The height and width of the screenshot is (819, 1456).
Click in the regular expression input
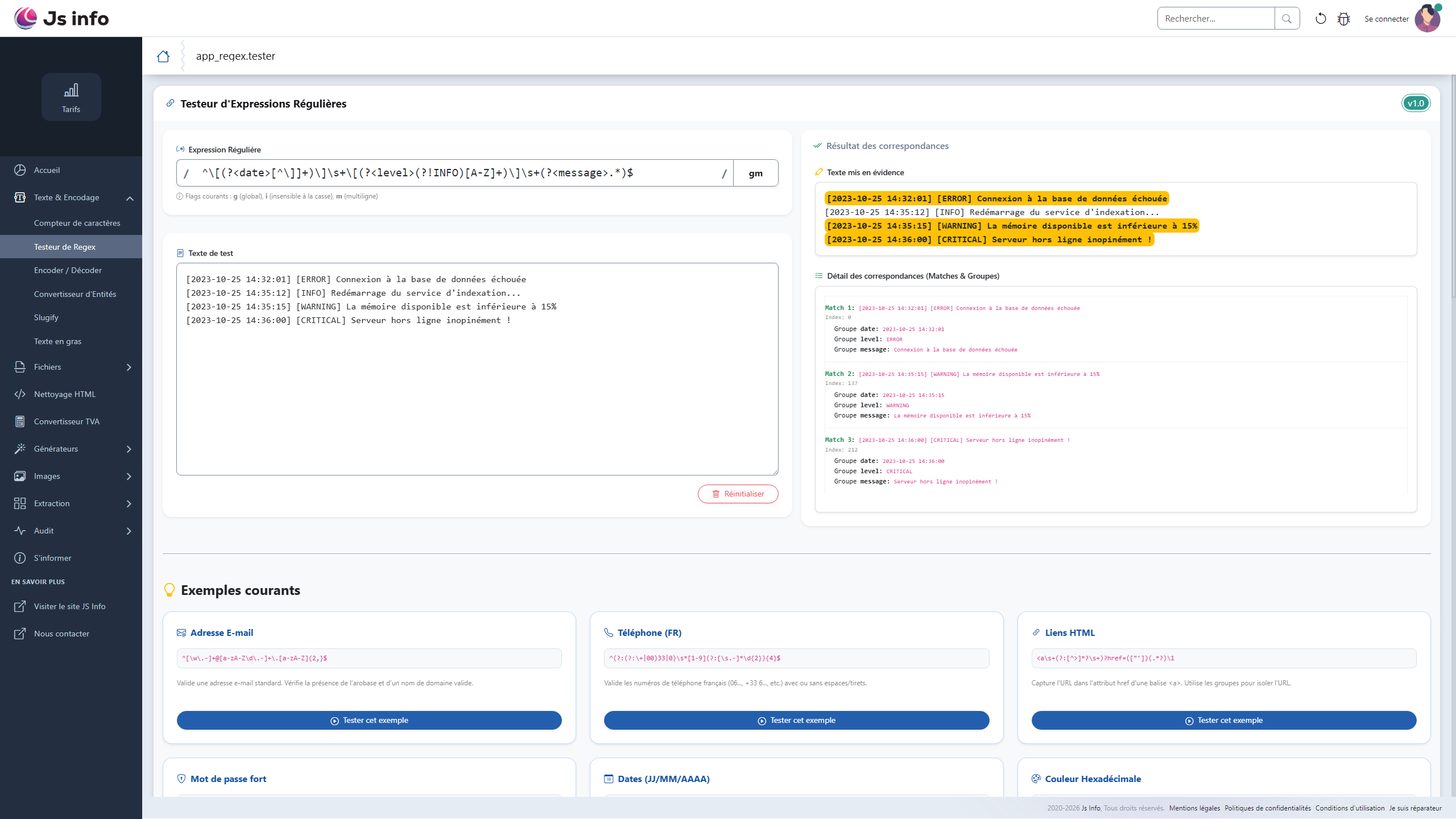[x=455, y=173]
